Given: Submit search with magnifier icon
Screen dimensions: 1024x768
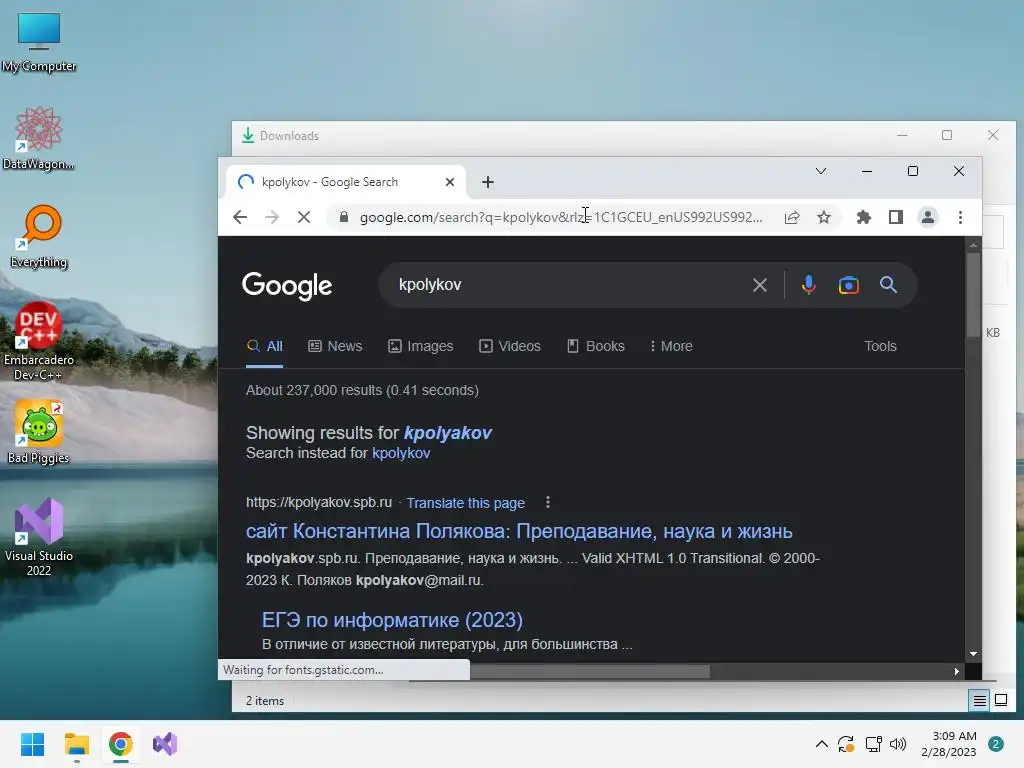Looking at the screenshot, I should pos(888,285).
